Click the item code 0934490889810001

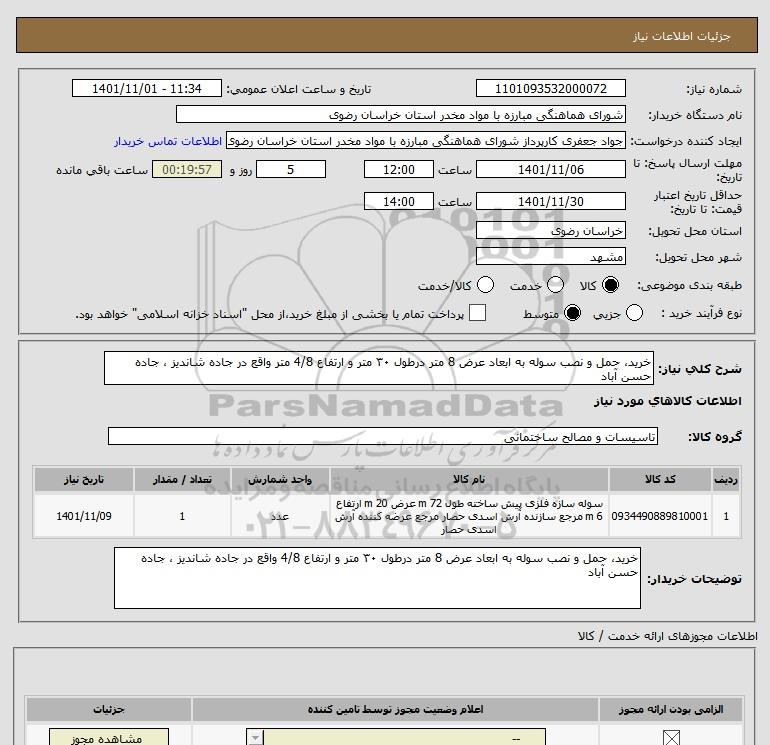pos(660,516)
